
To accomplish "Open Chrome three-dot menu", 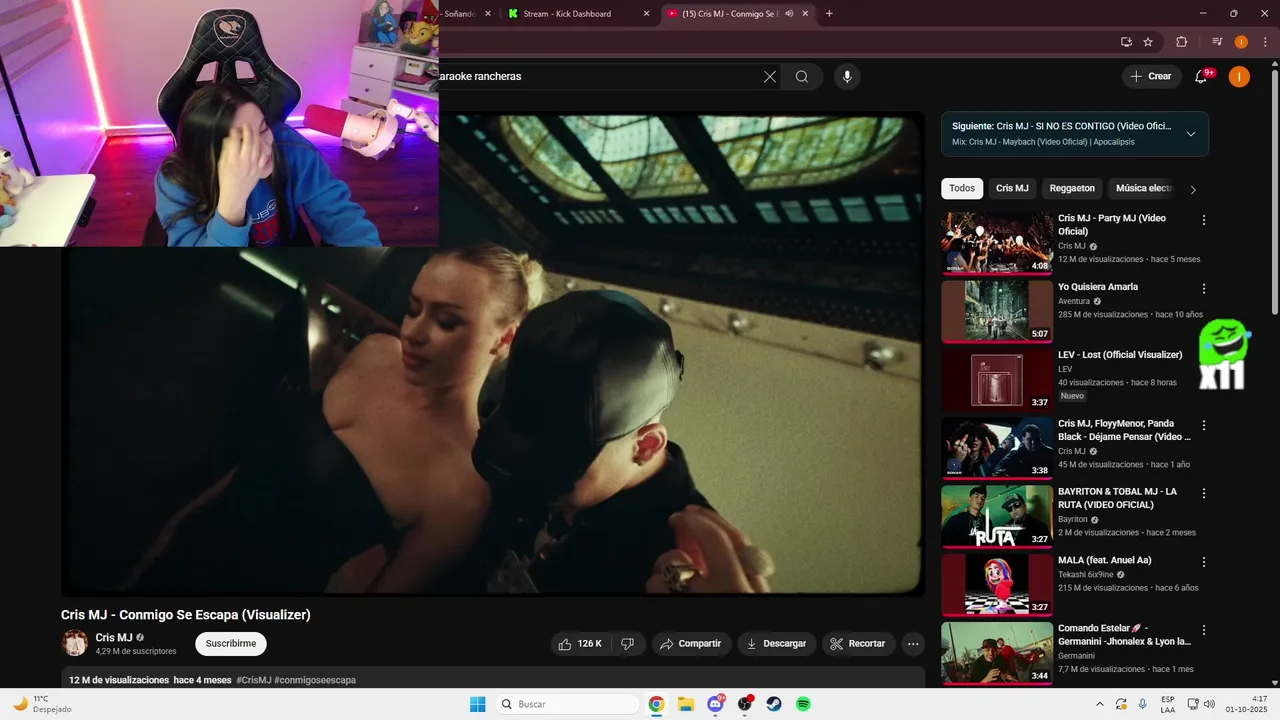I will coord(1264,42).
